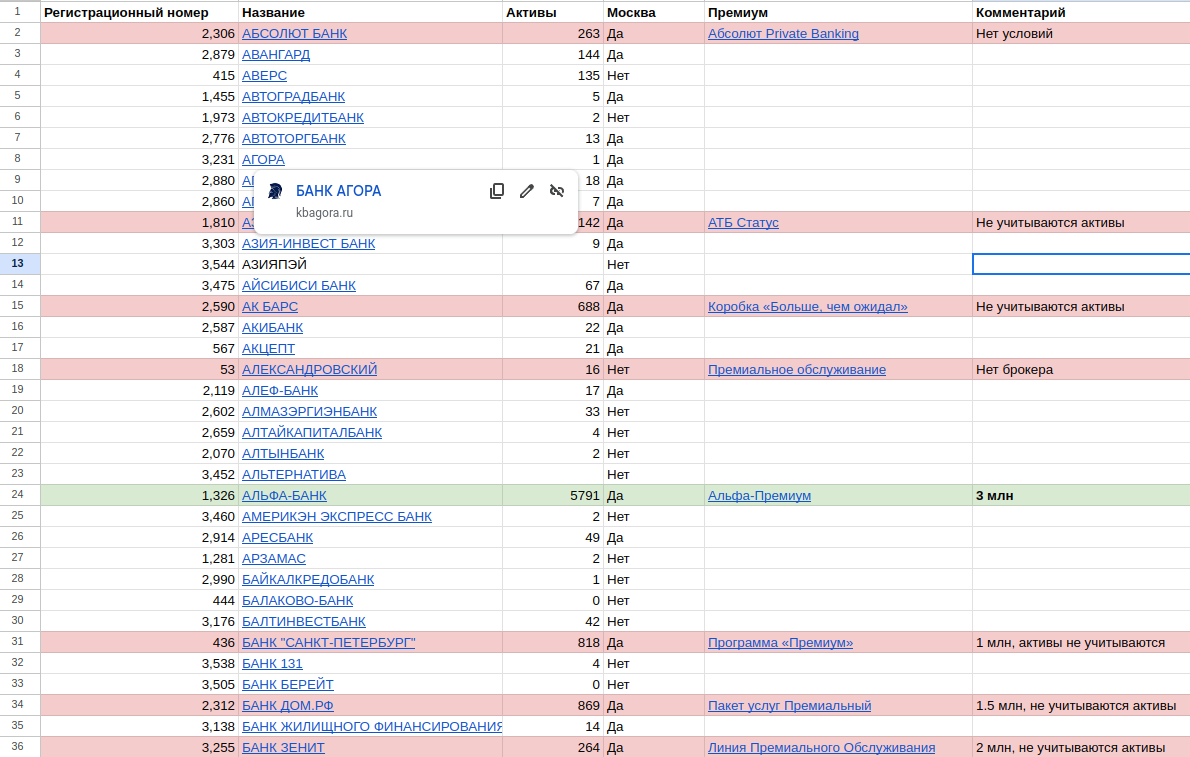This screenshot has height=757, width=1190.
Task: Edit link pencil icon in popup
Action: 527,191
